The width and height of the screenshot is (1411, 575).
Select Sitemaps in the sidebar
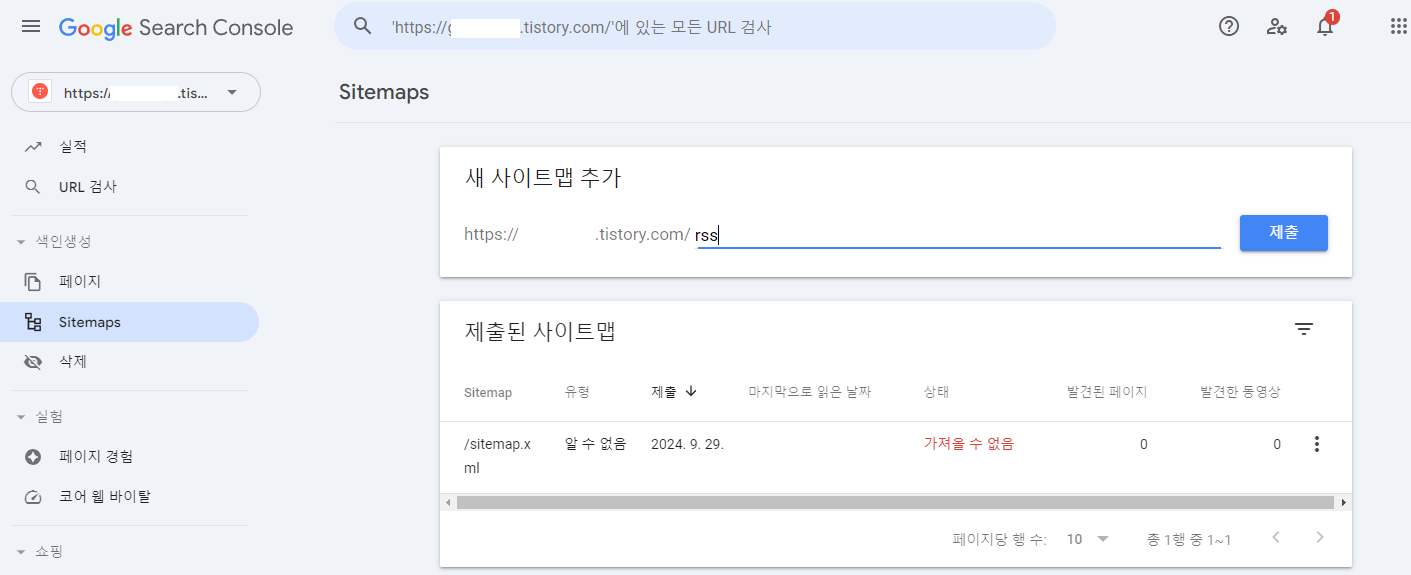click(130, 322)
